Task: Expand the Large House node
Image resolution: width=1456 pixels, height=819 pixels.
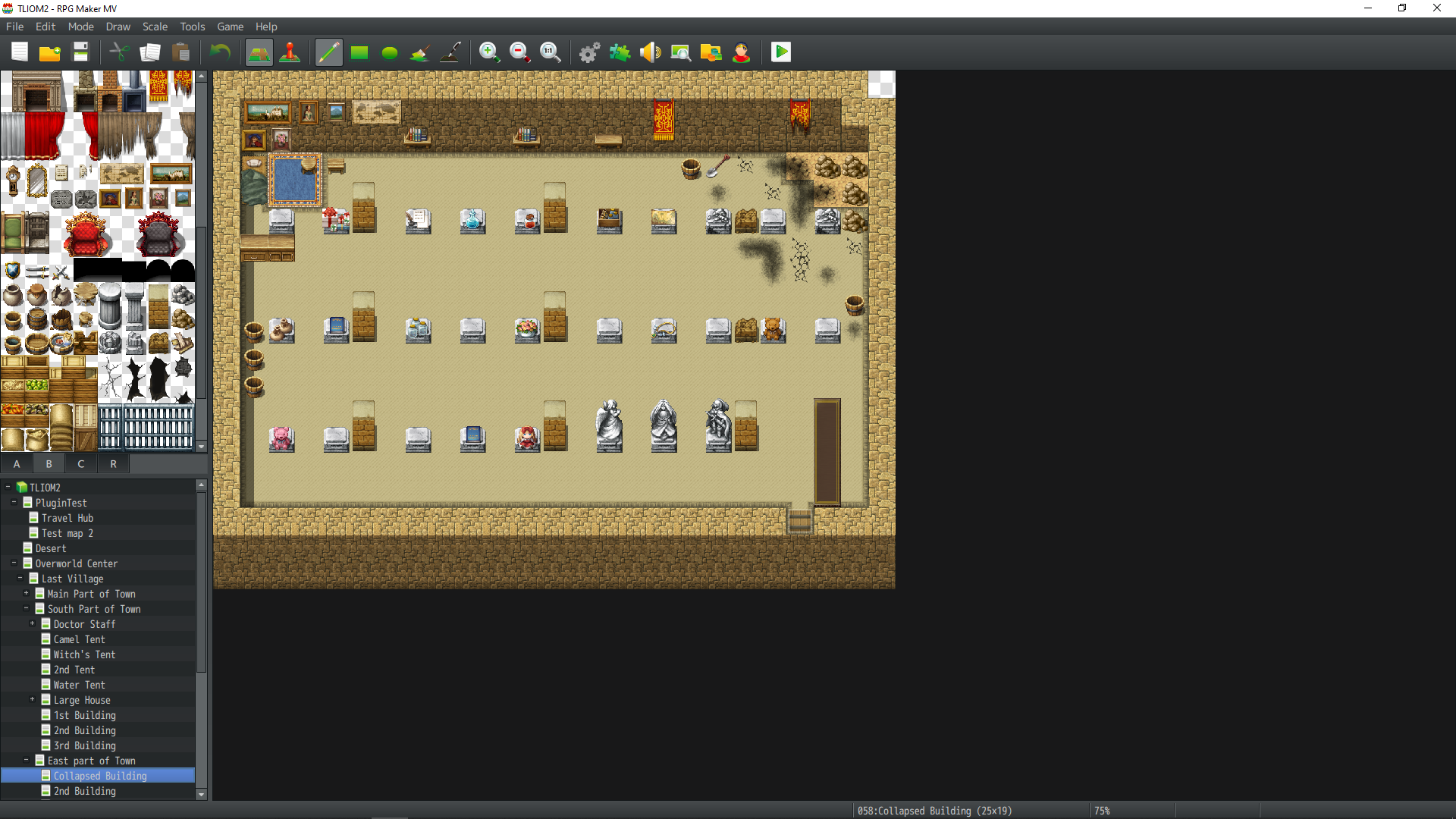Action: coord(32,699)
